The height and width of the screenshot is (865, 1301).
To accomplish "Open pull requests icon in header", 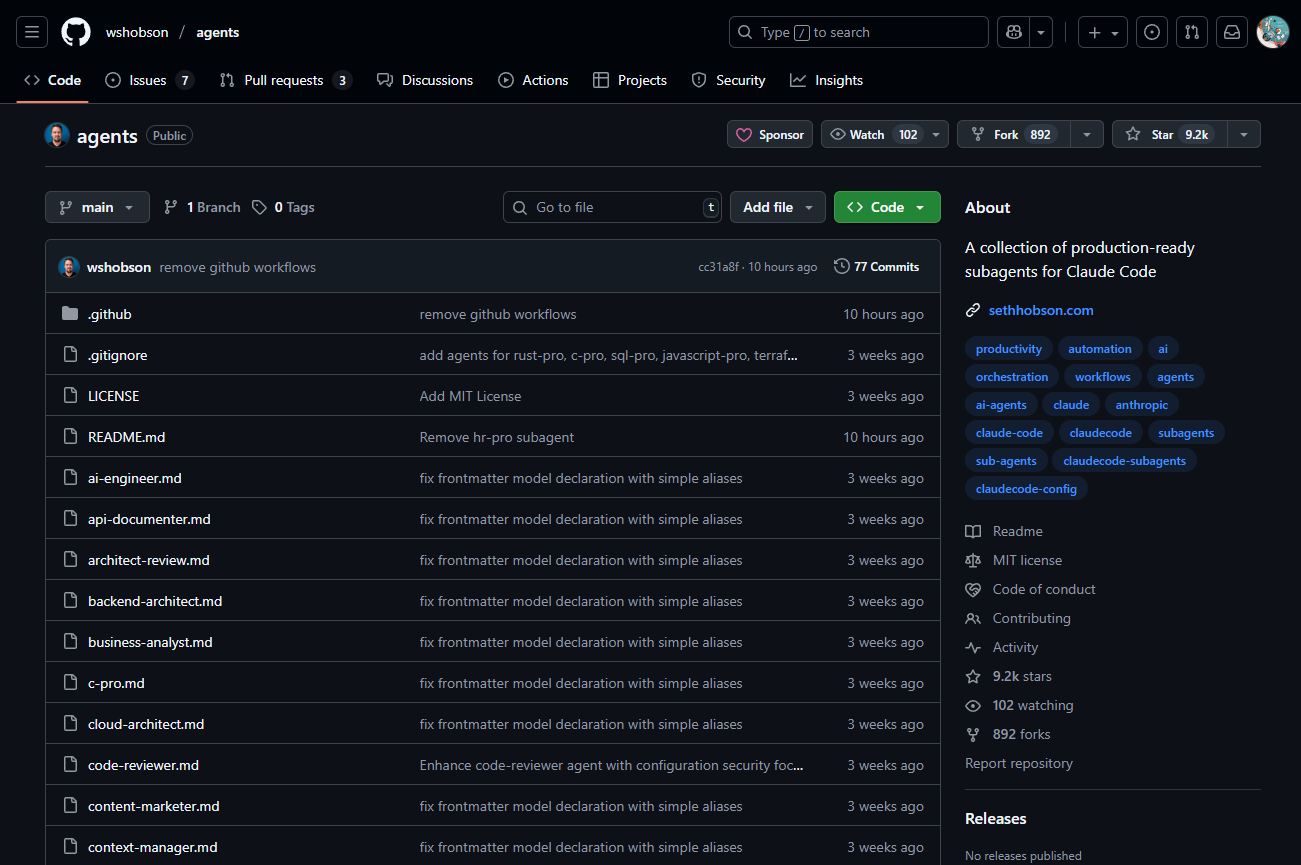I will pos(1192,32).
